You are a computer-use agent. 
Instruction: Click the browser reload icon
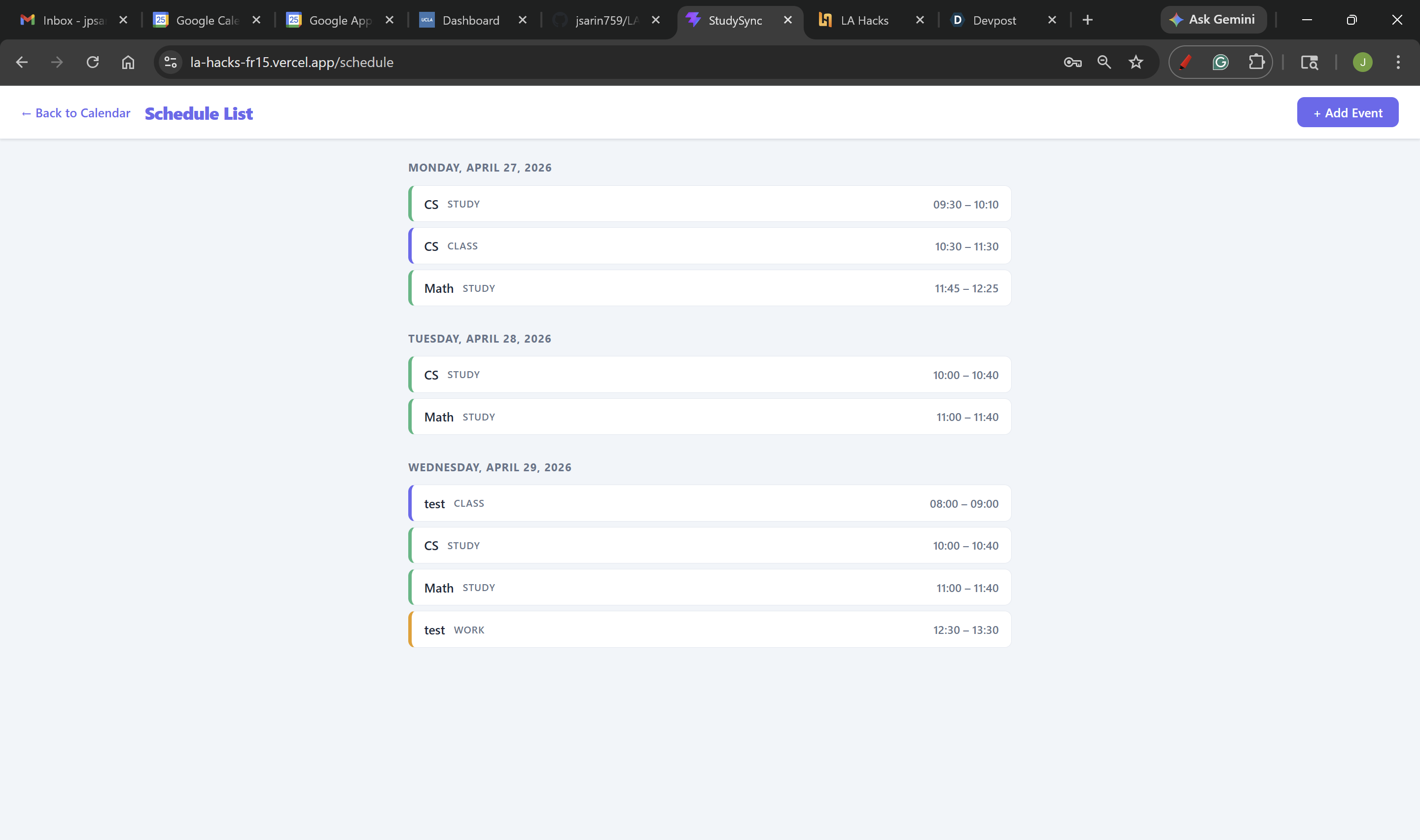[92, 62]
